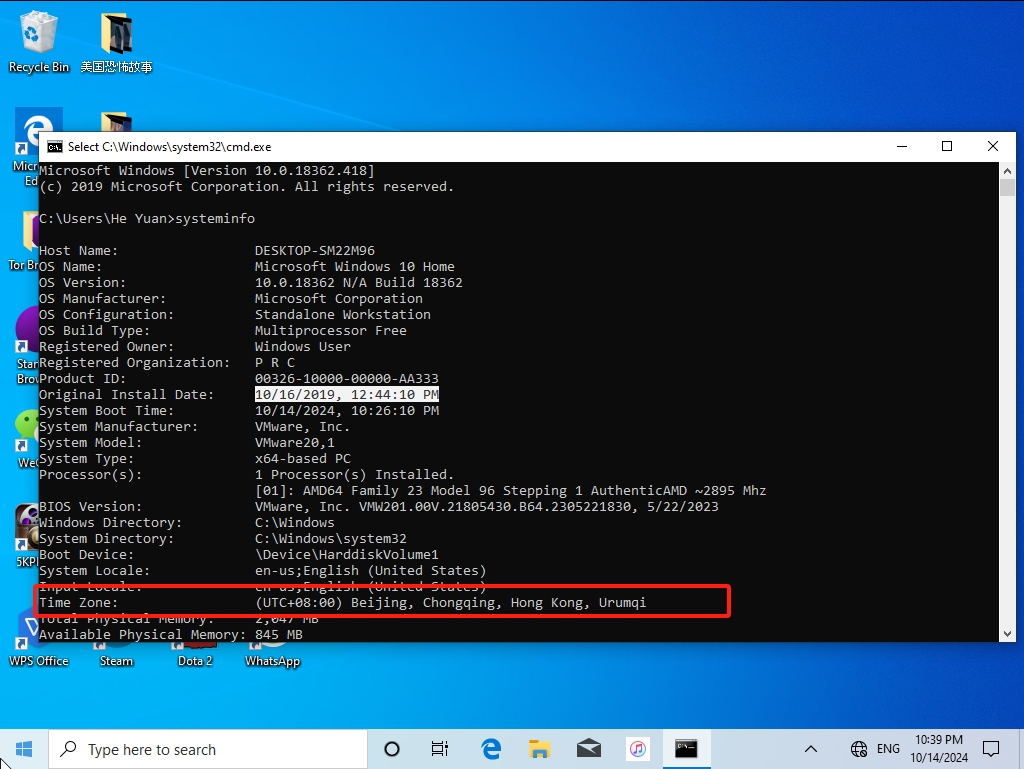Screen dimensions: 1024x769
Task: Click the cmd.exe title bar icon
Action: (x=55, y=147)
